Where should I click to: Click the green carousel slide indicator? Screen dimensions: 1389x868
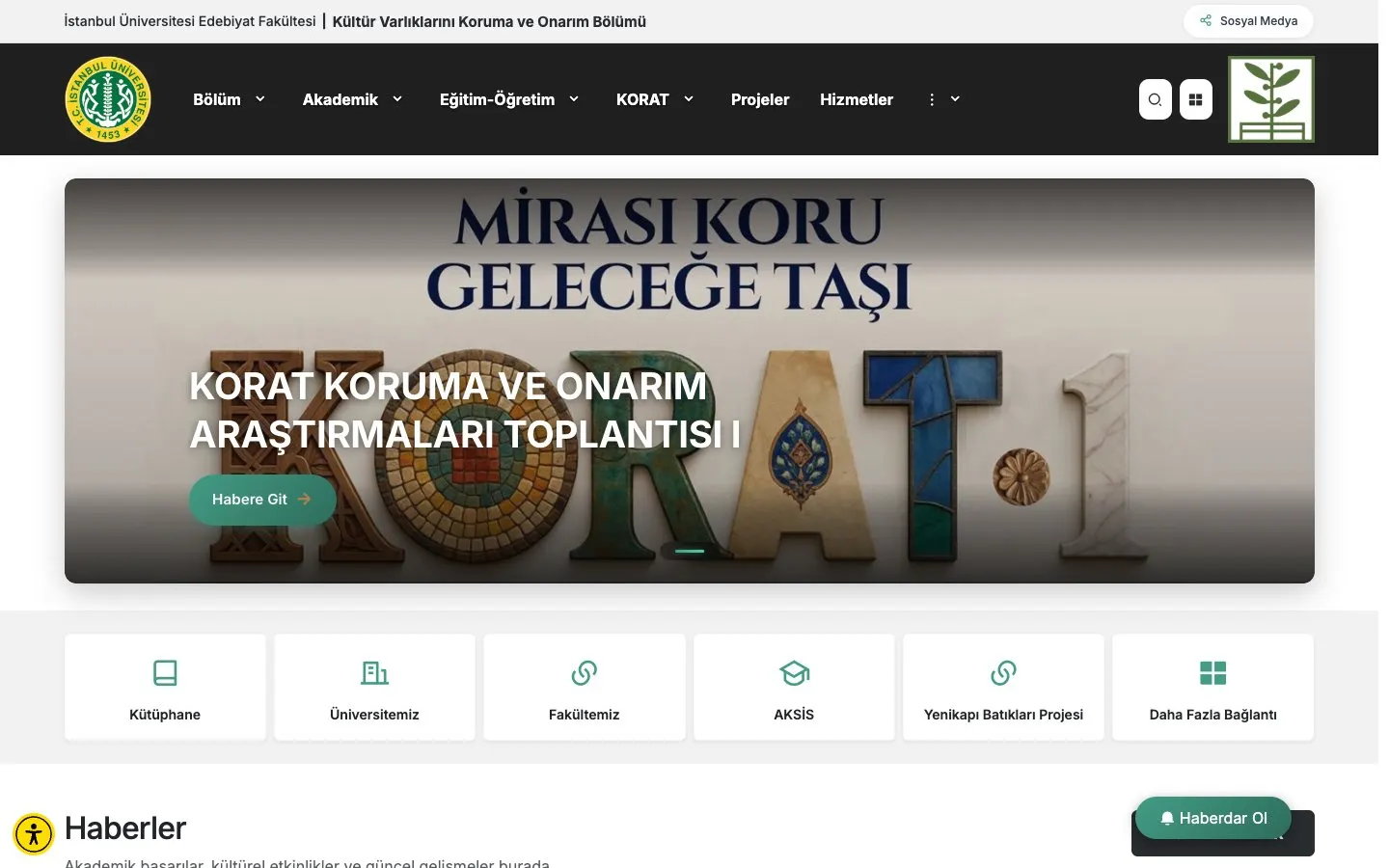[x=689, y=551]
